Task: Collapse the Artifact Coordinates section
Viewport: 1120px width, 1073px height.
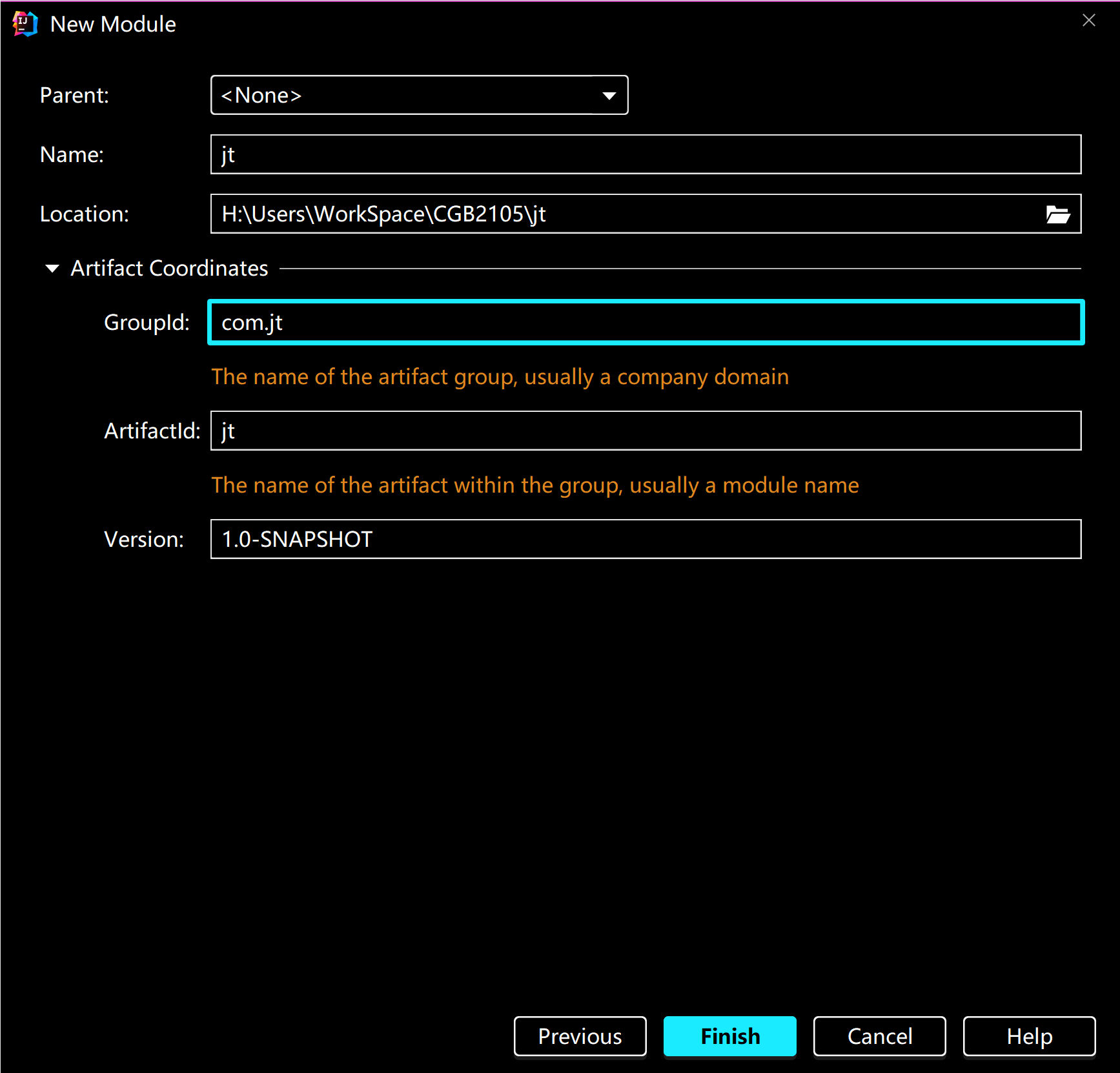Action: pyautogui.click(x=52, y=268)
